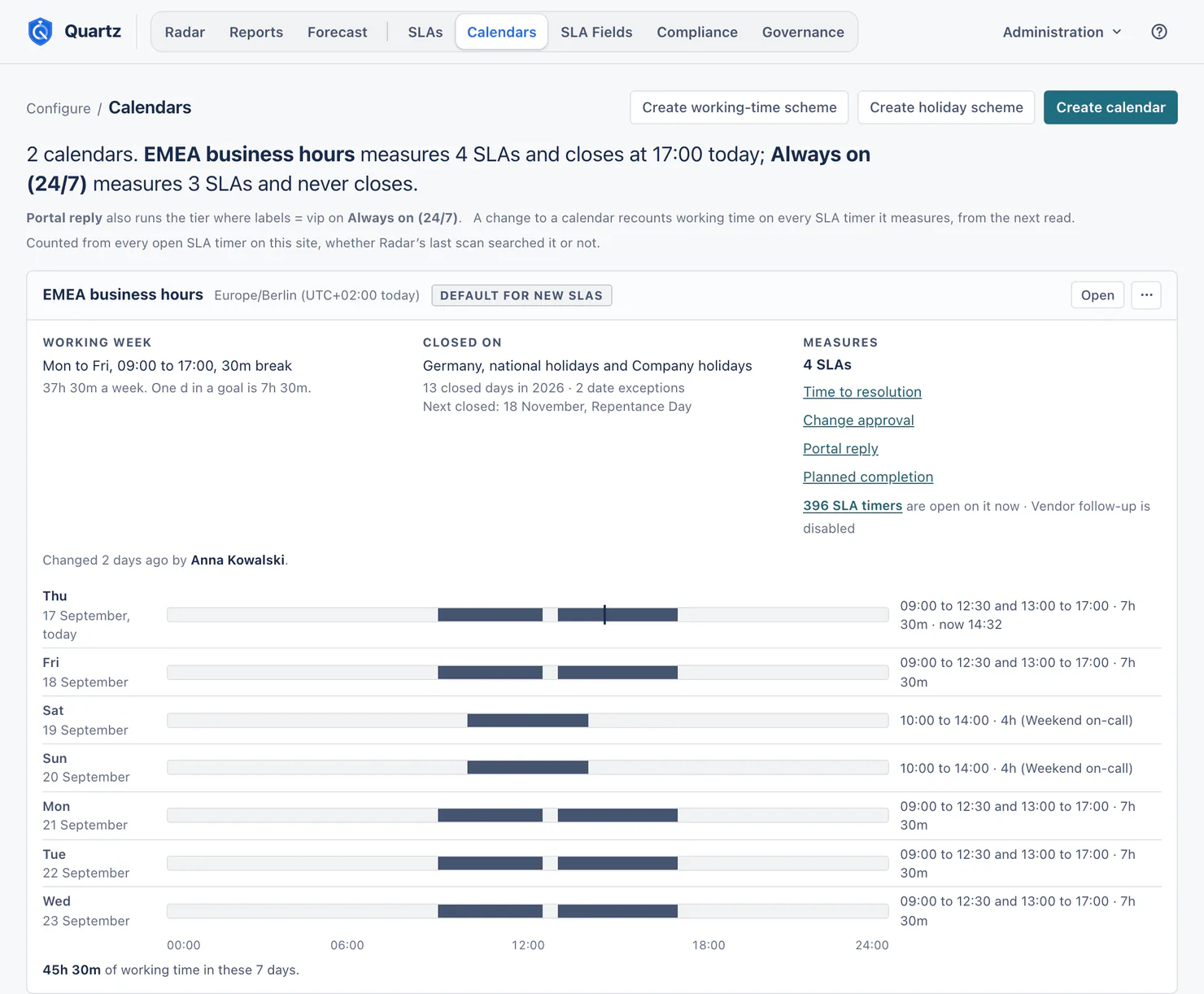Click Saturday's 10:00 to 14:00 working block
Screen dimensions: 1204x994
point(528,721)
